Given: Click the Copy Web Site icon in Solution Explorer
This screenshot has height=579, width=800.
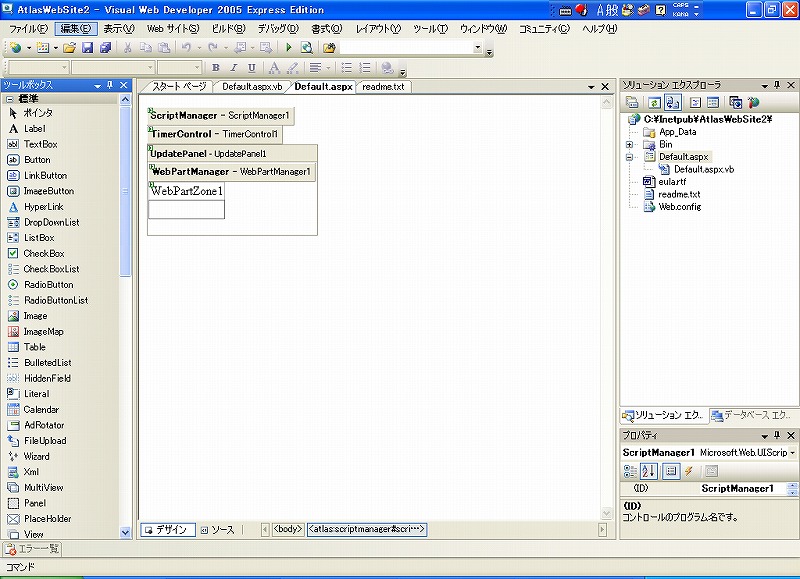Looking at the screenshot, I should click(735, 103).
